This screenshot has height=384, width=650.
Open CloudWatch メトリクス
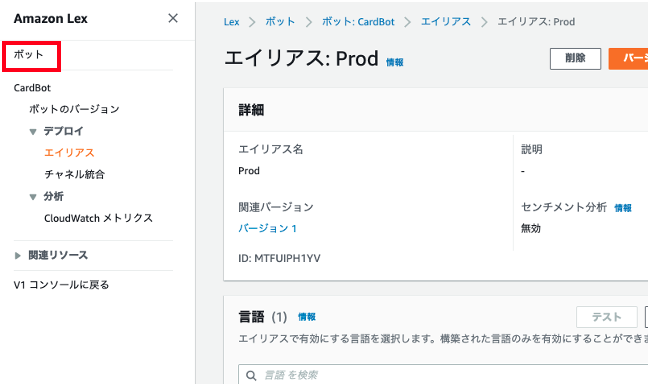pyautogui.click(x=99, y=218)
